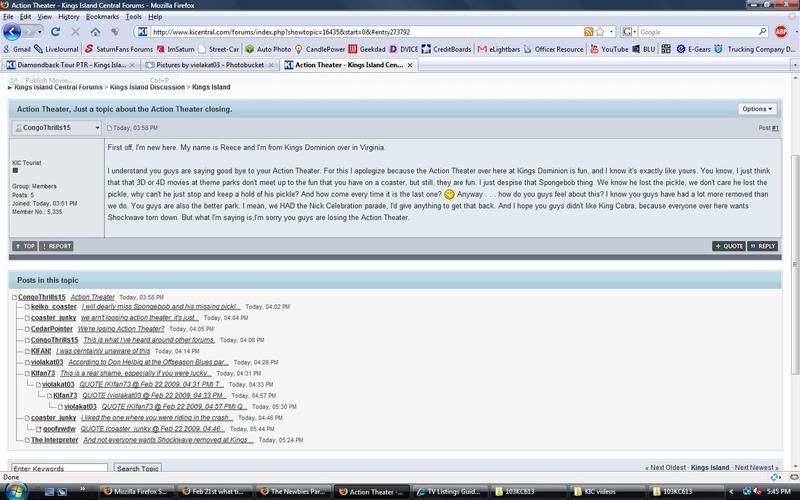This screenshot has width=800, height=500.
Task: Click the REPLY button
Action: [x=763, y=246]
